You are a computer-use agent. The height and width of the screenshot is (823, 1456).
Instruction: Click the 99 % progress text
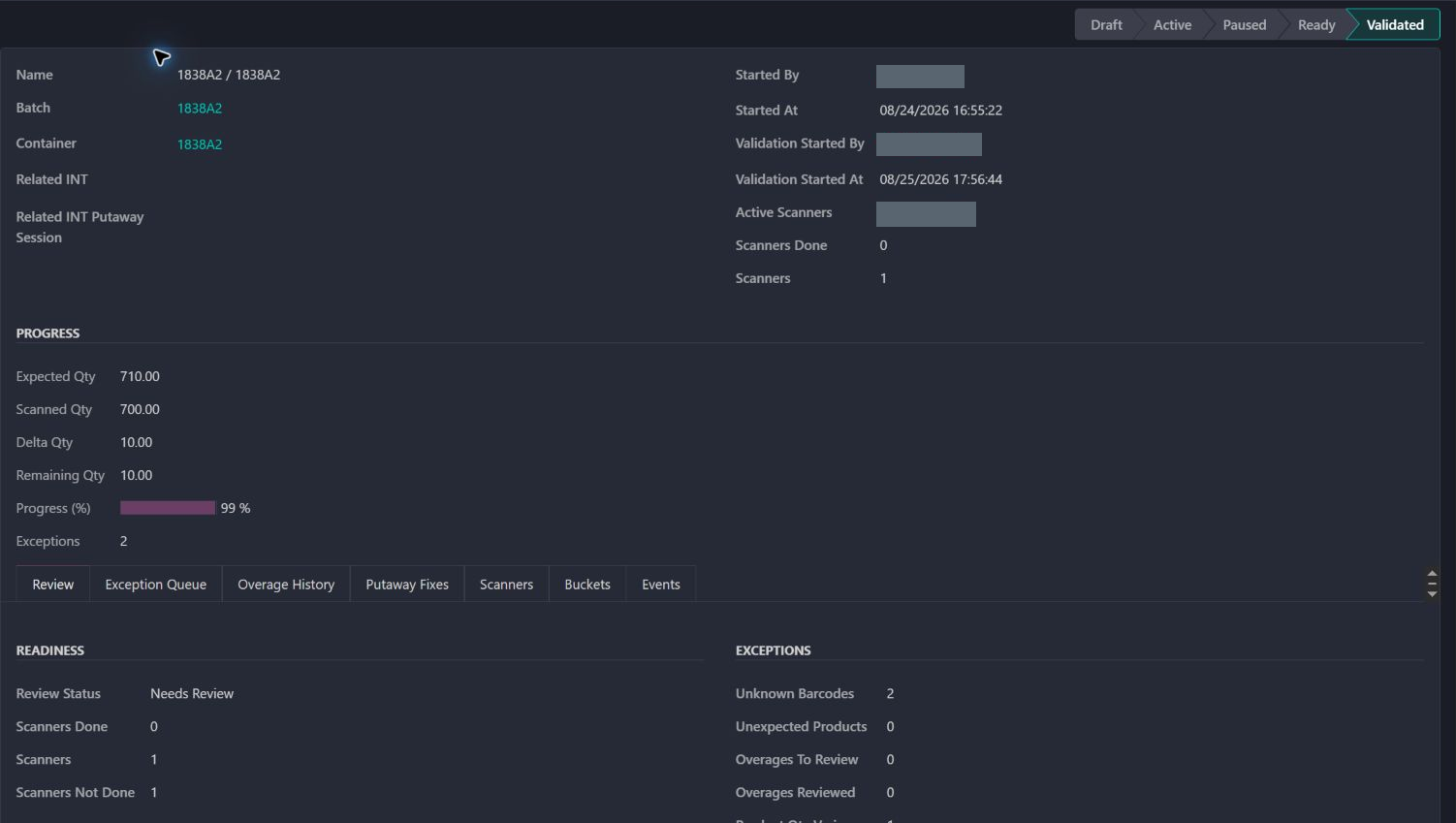point(236,508)
